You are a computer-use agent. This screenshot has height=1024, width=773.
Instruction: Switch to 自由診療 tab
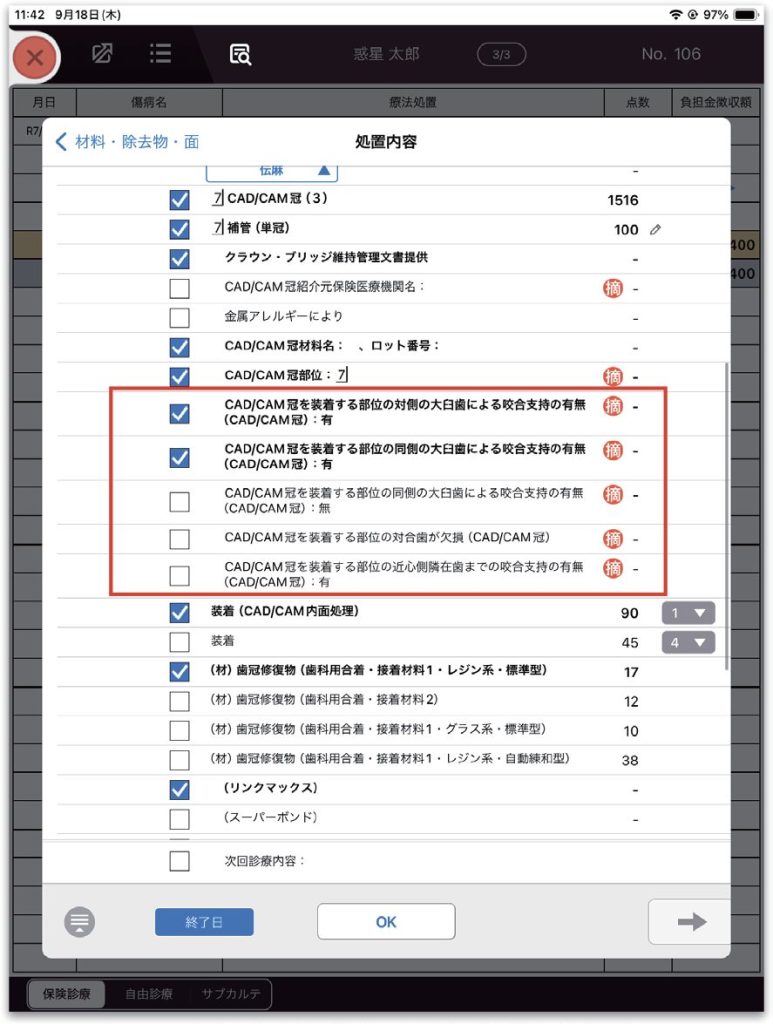[x=148, y=994]
